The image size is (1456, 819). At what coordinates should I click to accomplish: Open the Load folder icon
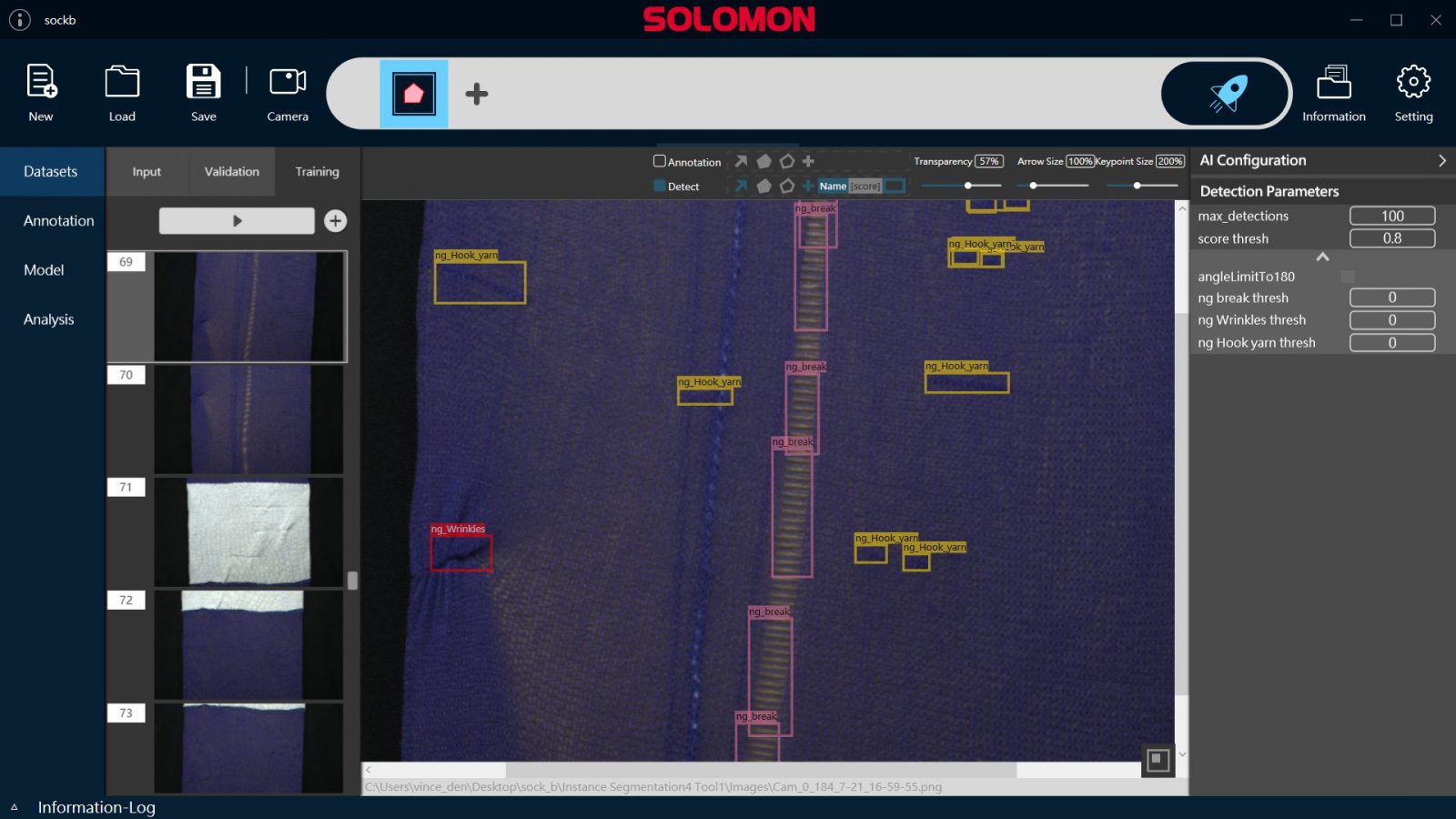click(x=122, y=83)
